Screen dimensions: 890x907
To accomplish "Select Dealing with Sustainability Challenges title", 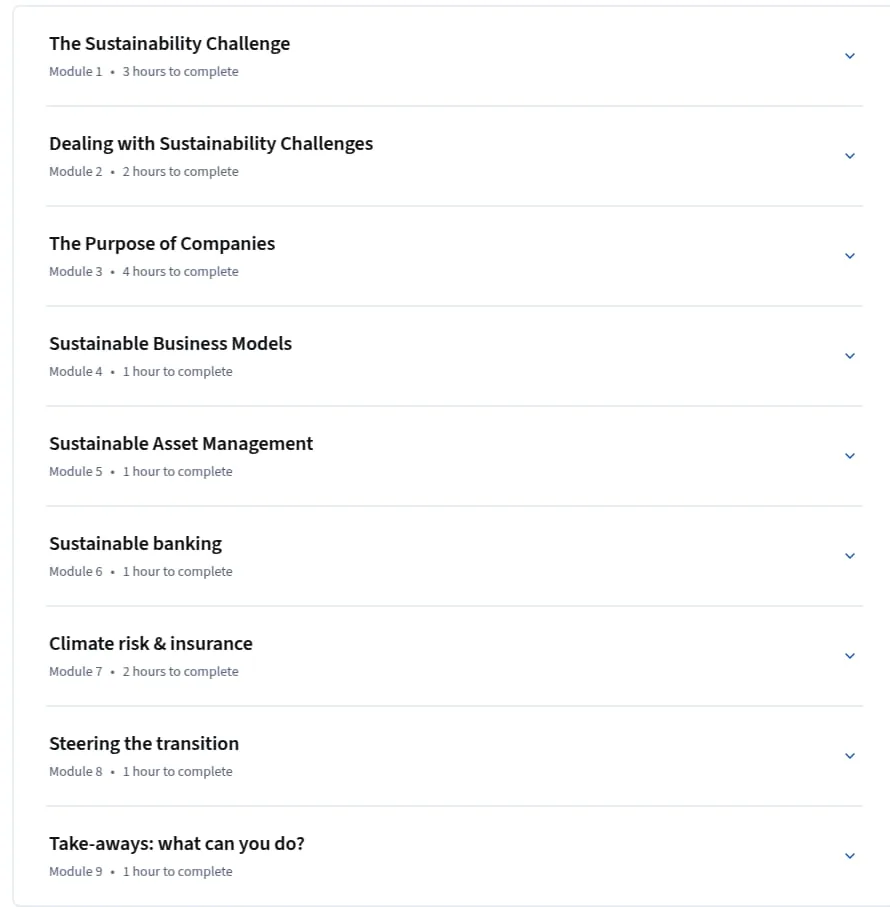I will tap(211, 144).
